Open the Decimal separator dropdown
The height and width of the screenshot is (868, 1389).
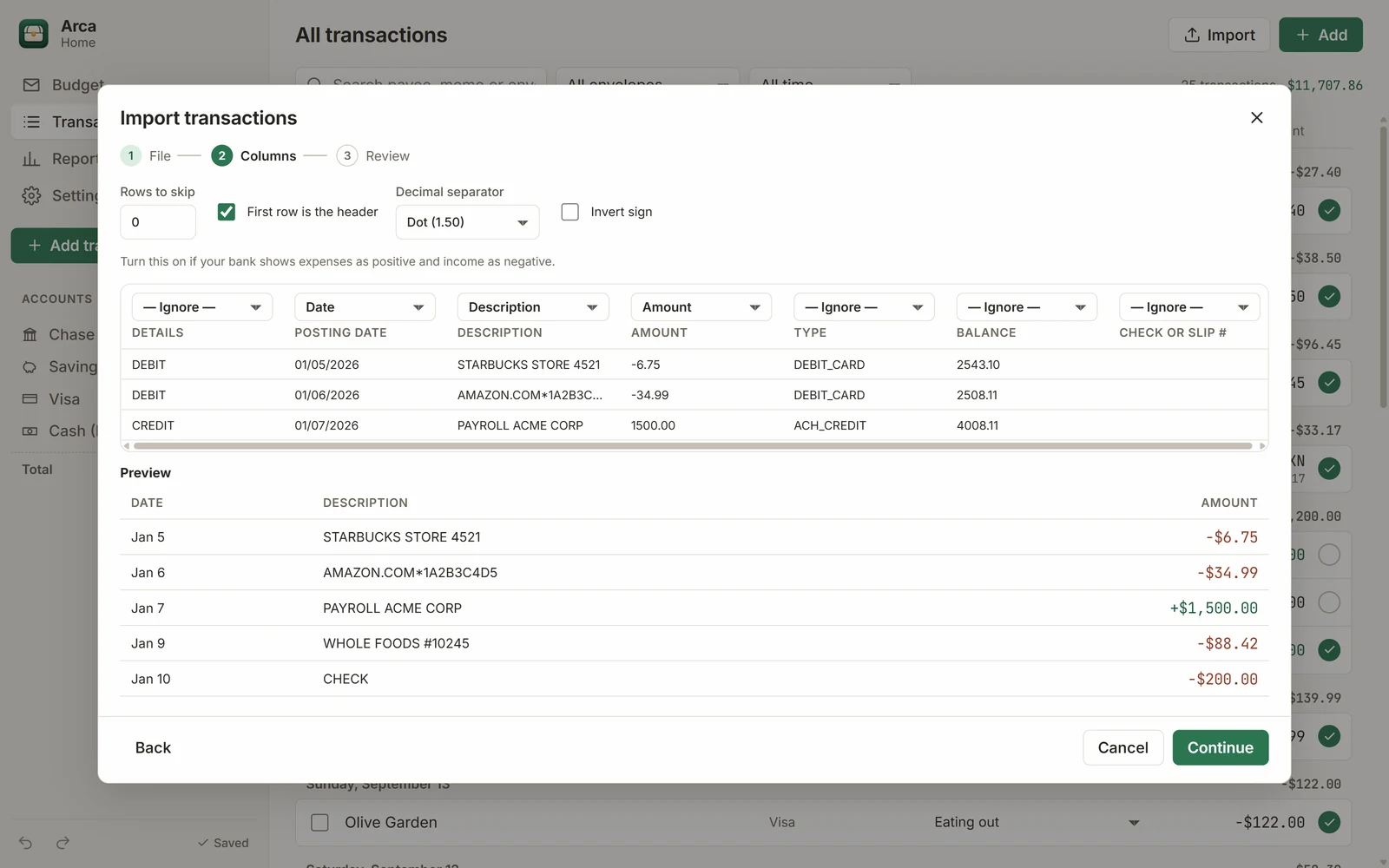[x=467, y=222]
